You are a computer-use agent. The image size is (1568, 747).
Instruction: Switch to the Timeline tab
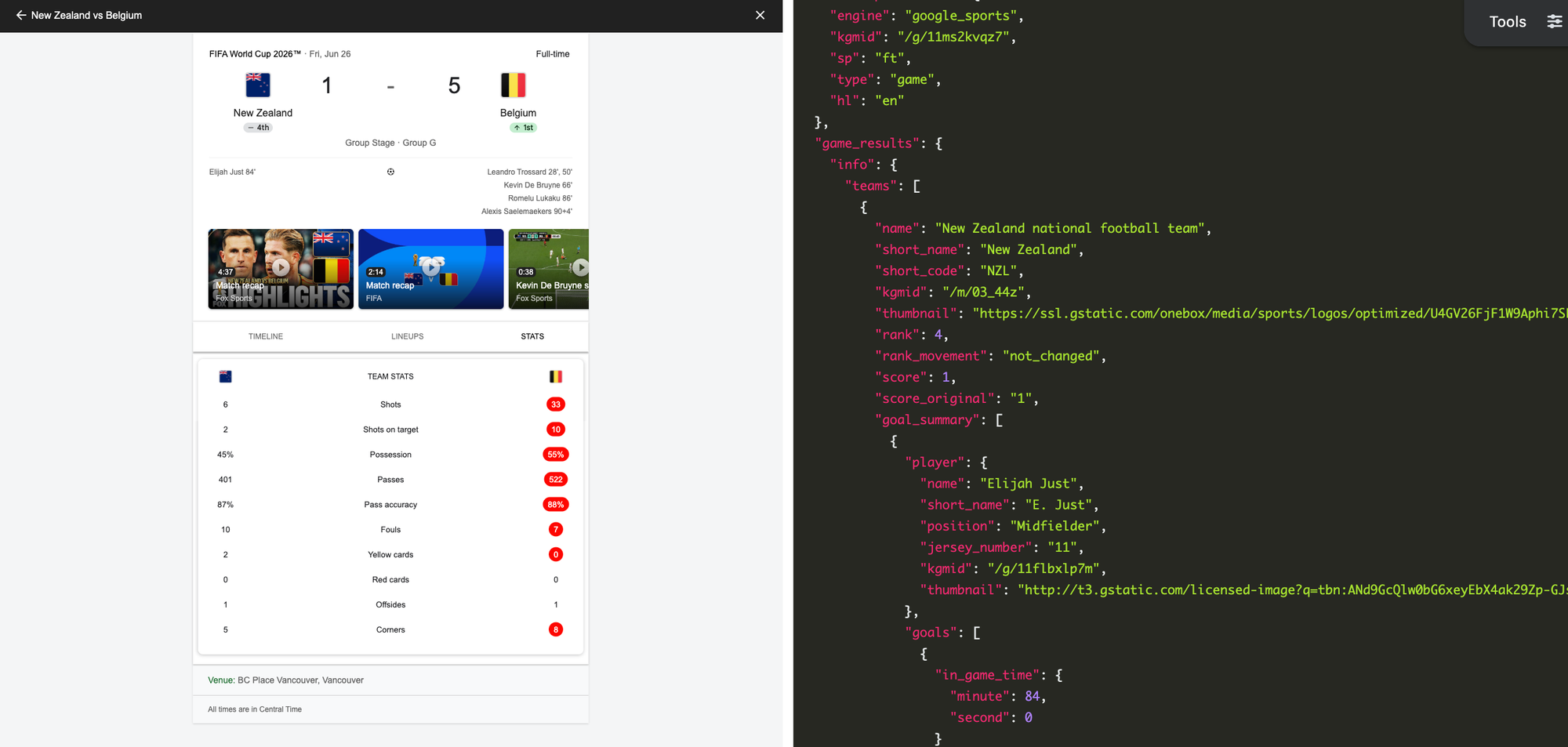pos(266,336)
